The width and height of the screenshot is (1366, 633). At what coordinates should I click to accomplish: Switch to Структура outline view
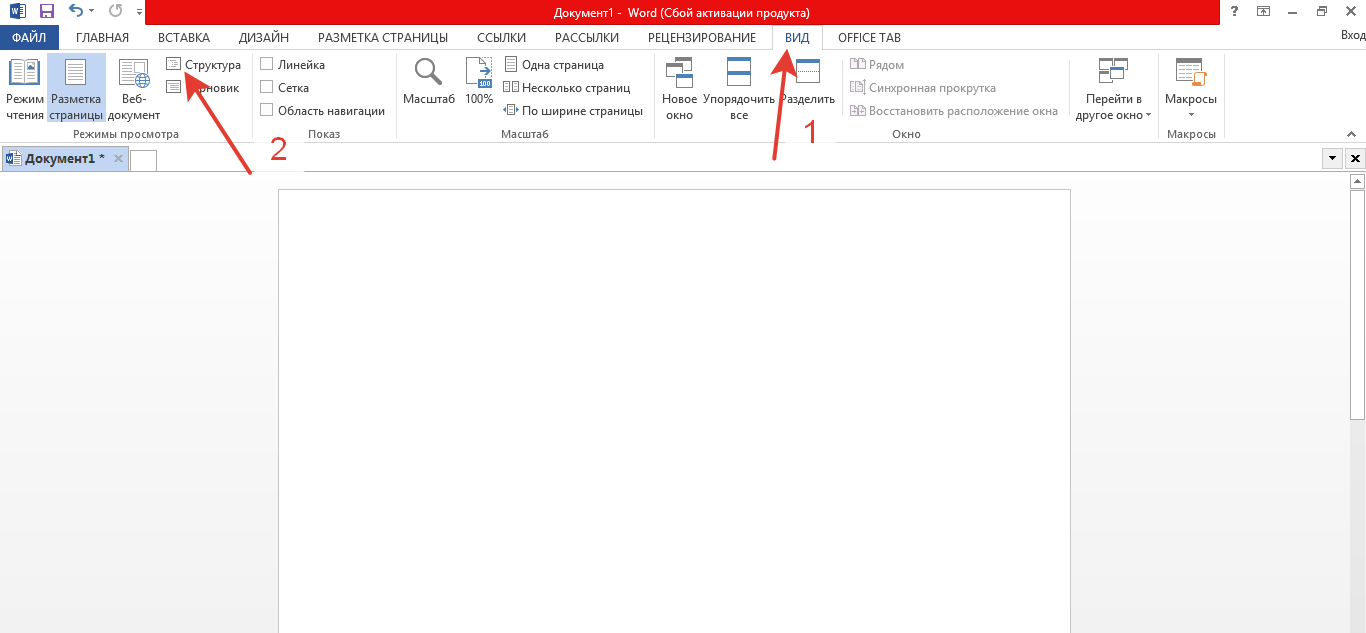pos(203,65)
